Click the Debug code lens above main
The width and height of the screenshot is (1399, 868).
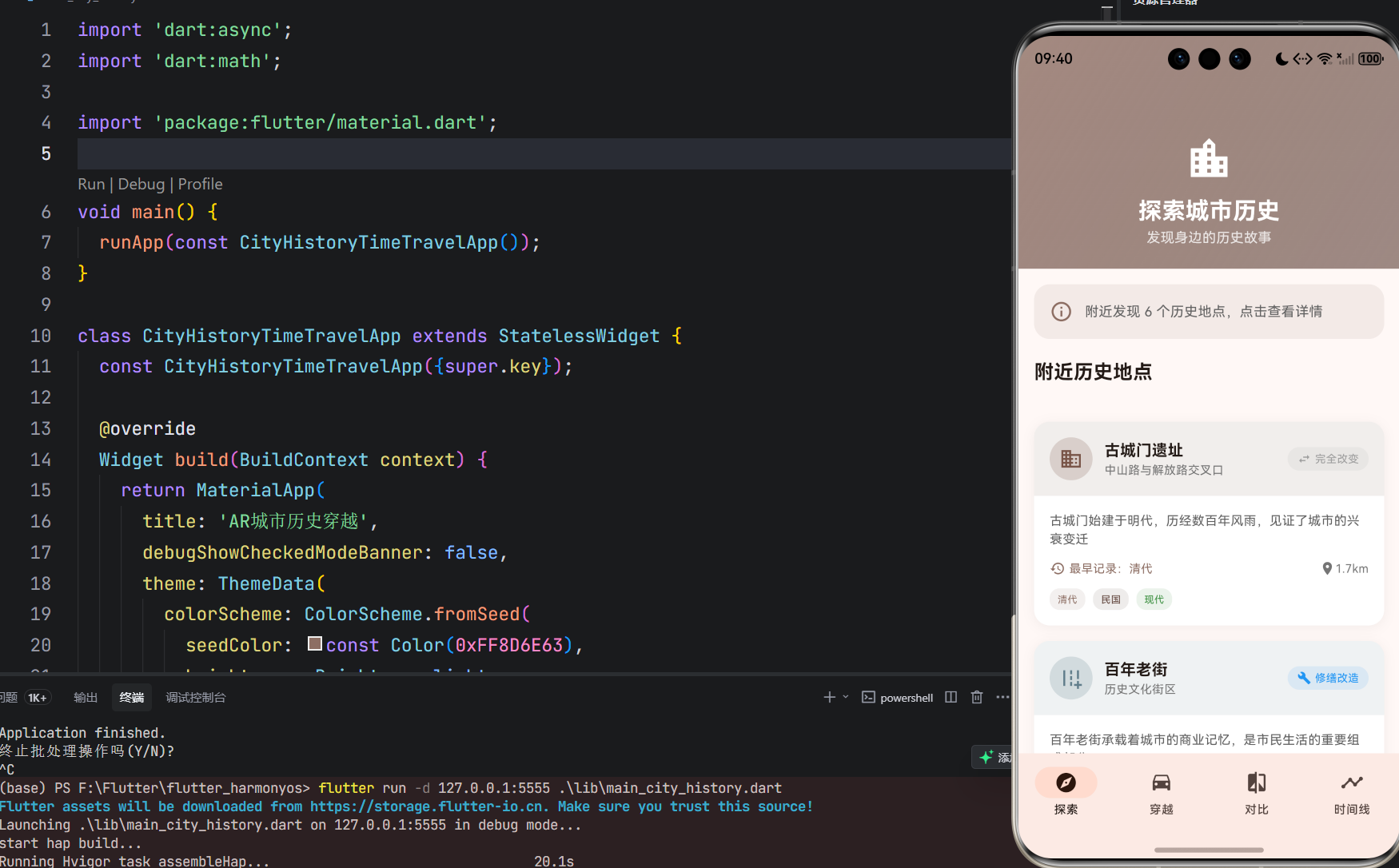coord(141,184)
